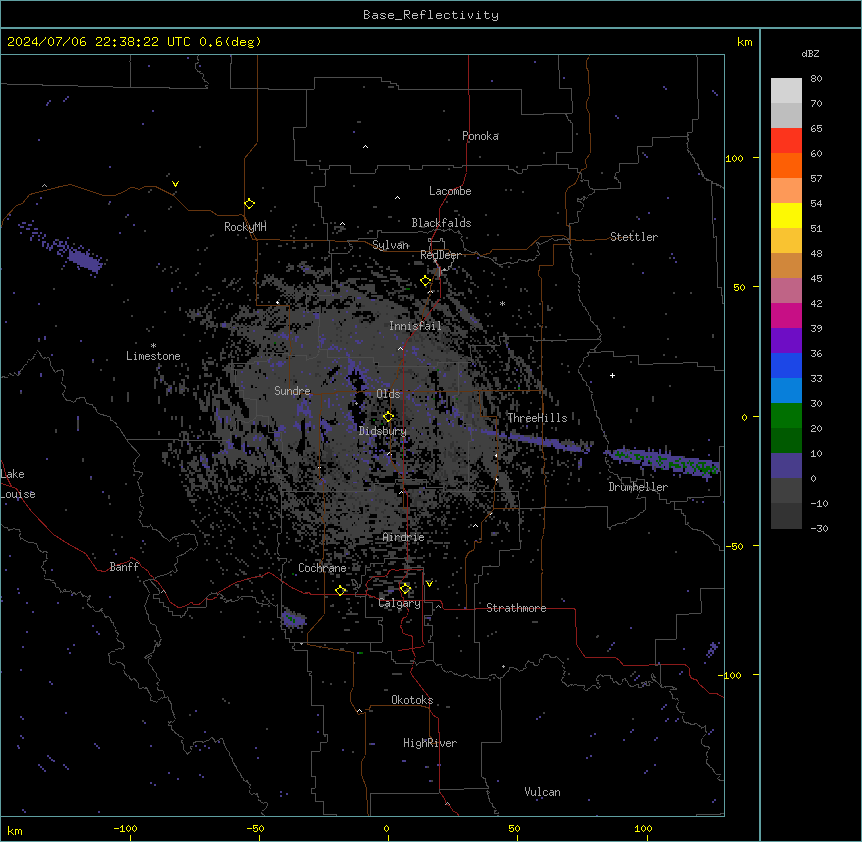The height and width of the screenshot is (842, 862).
Task: Click the Vulcan label
Action: [543, 792]
